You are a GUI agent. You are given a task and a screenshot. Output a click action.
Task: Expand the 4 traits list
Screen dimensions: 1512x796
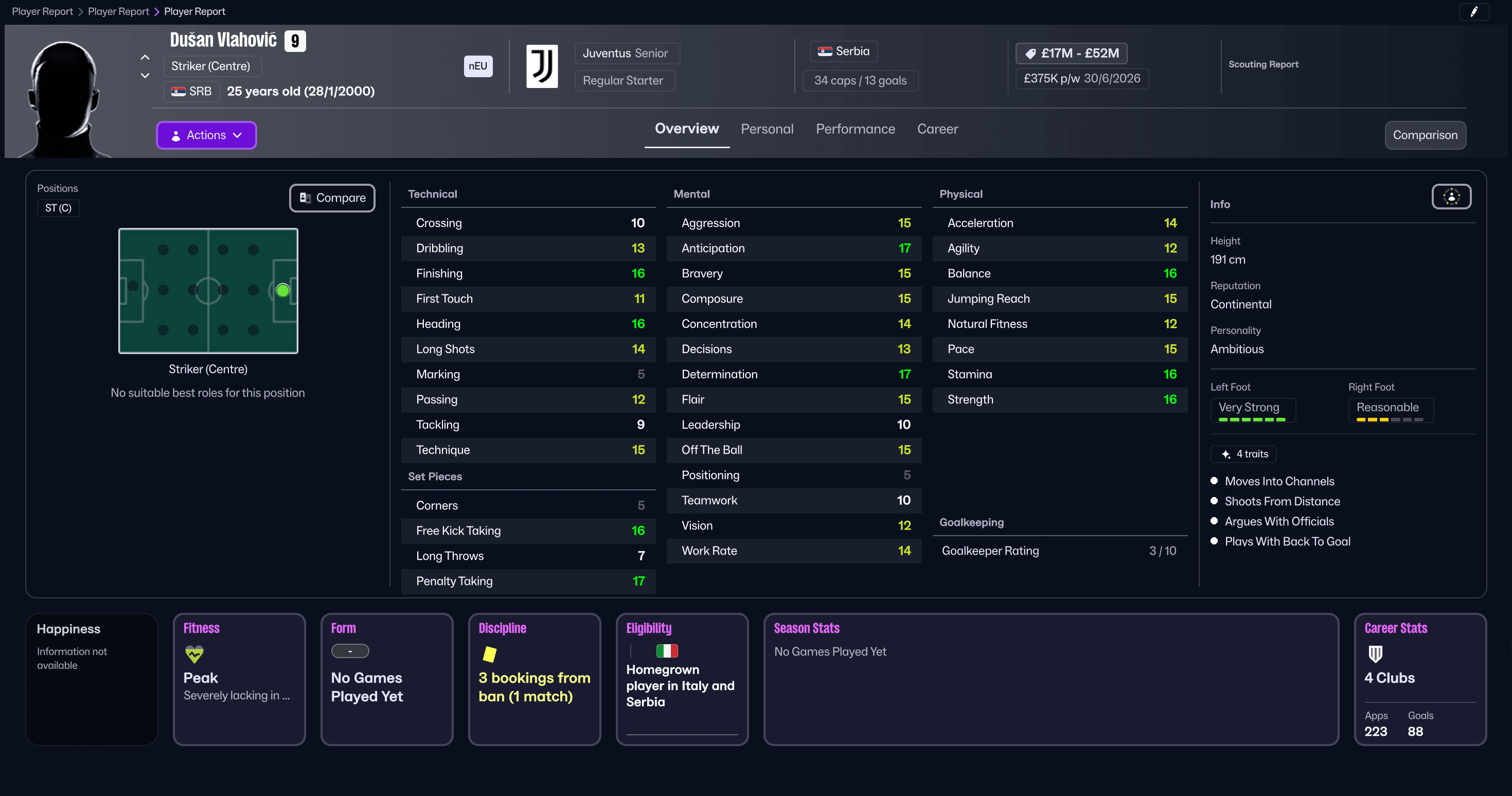[1243, 454]
